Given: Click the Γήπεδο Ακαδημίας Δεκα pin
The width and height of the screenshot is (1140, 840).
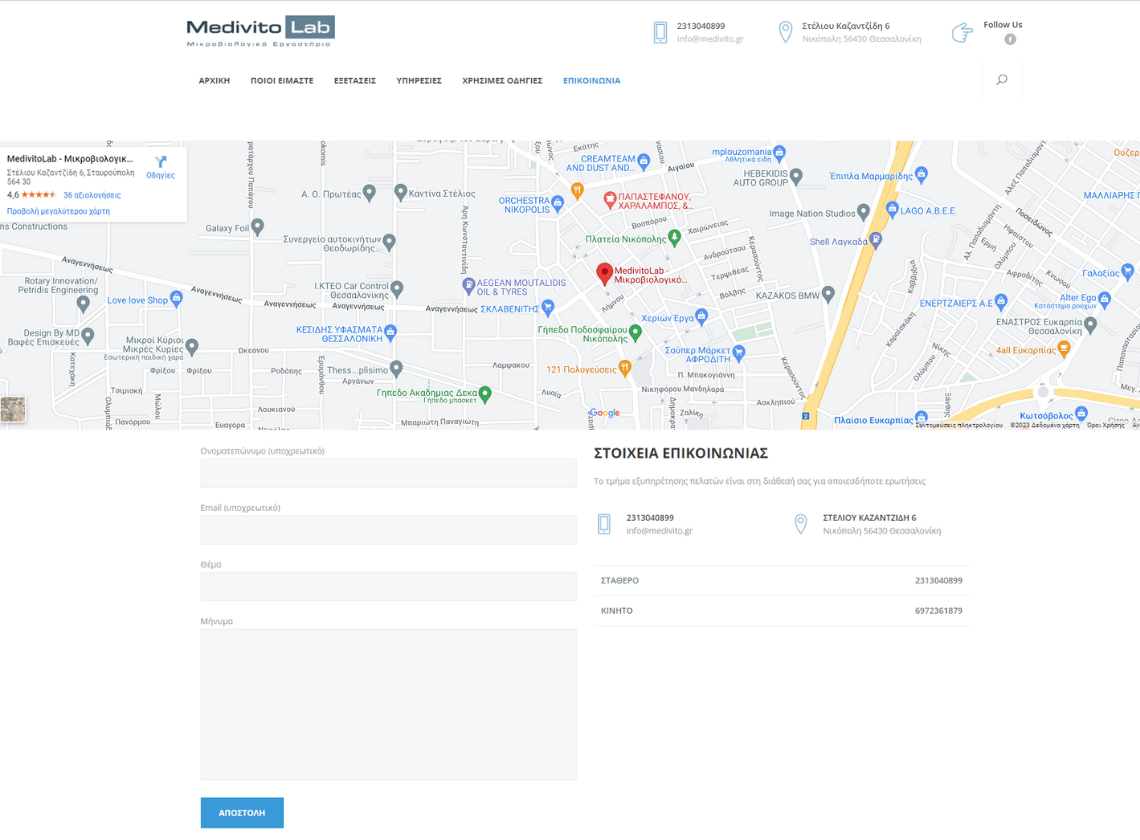Looking at the screenshot, I should point(485,394).
